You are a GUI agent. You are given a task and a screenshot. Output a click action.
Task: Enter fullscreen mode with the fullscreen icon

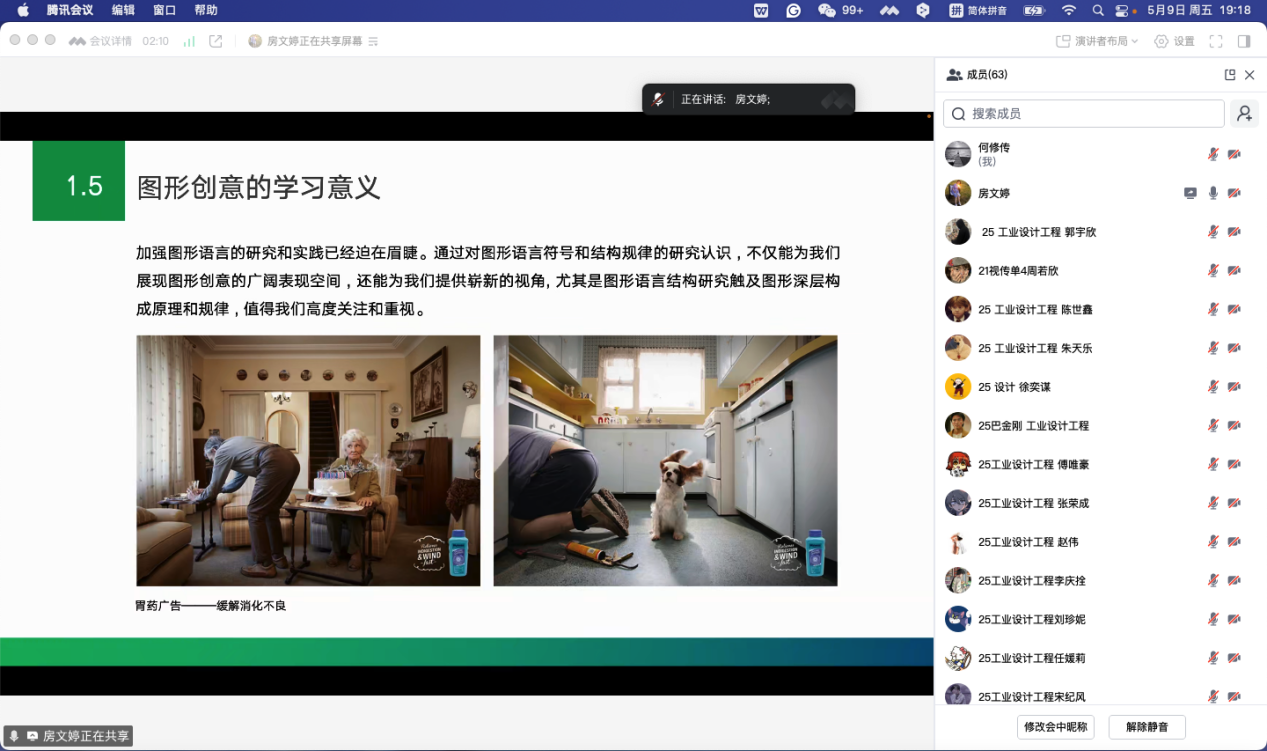pos(1216,41)
